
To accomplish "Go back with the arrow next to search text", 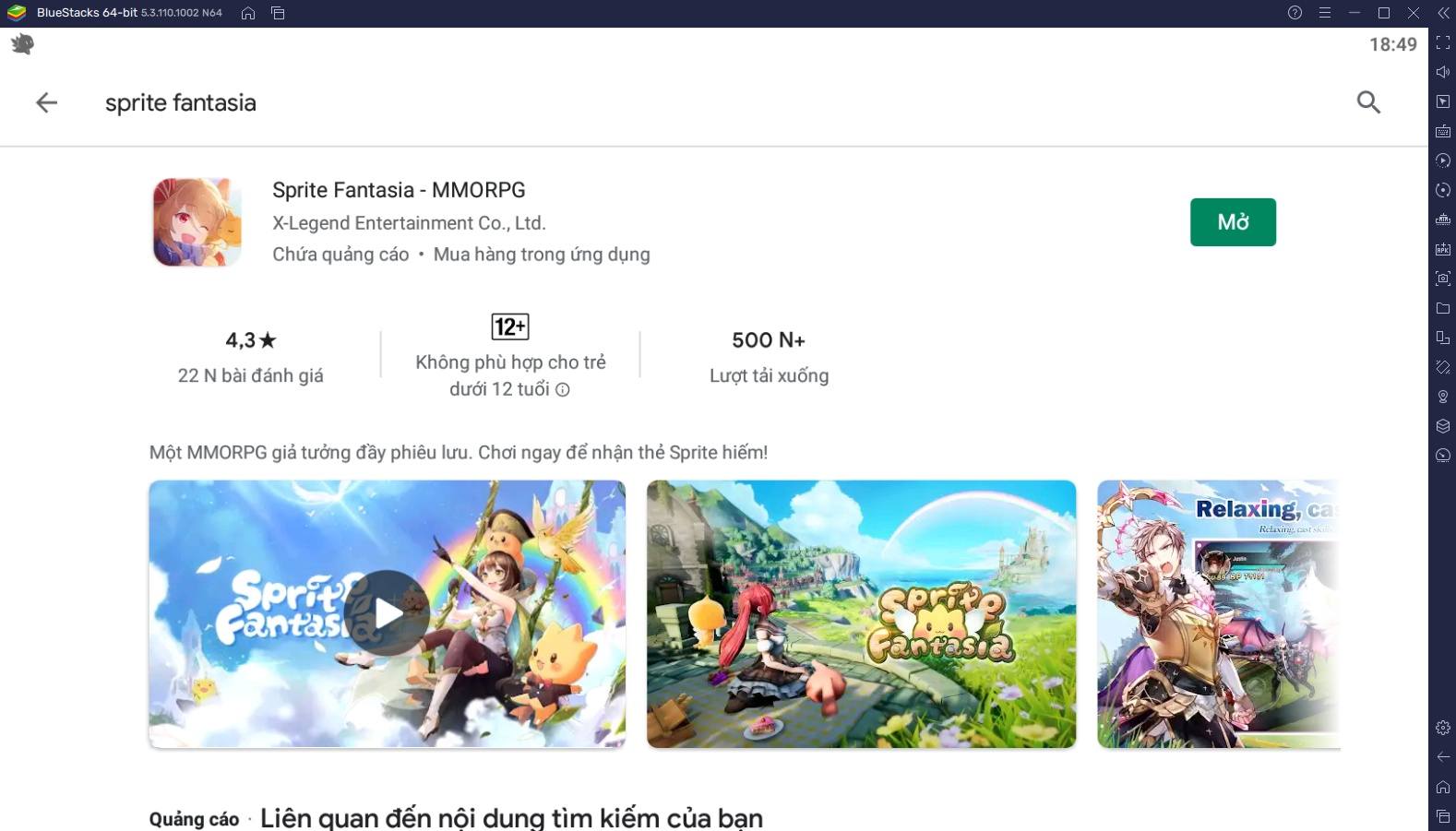I will (x=46, y=102).
